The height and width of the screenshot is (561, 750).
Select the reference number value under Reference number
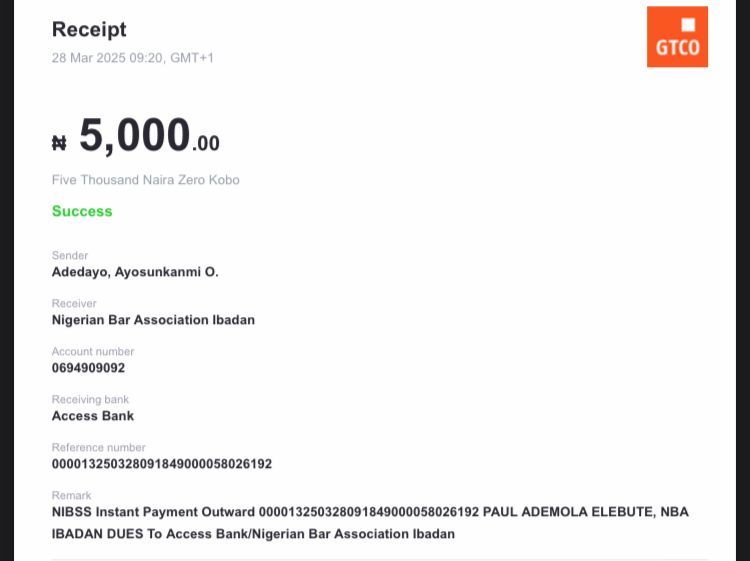point(162,464)
